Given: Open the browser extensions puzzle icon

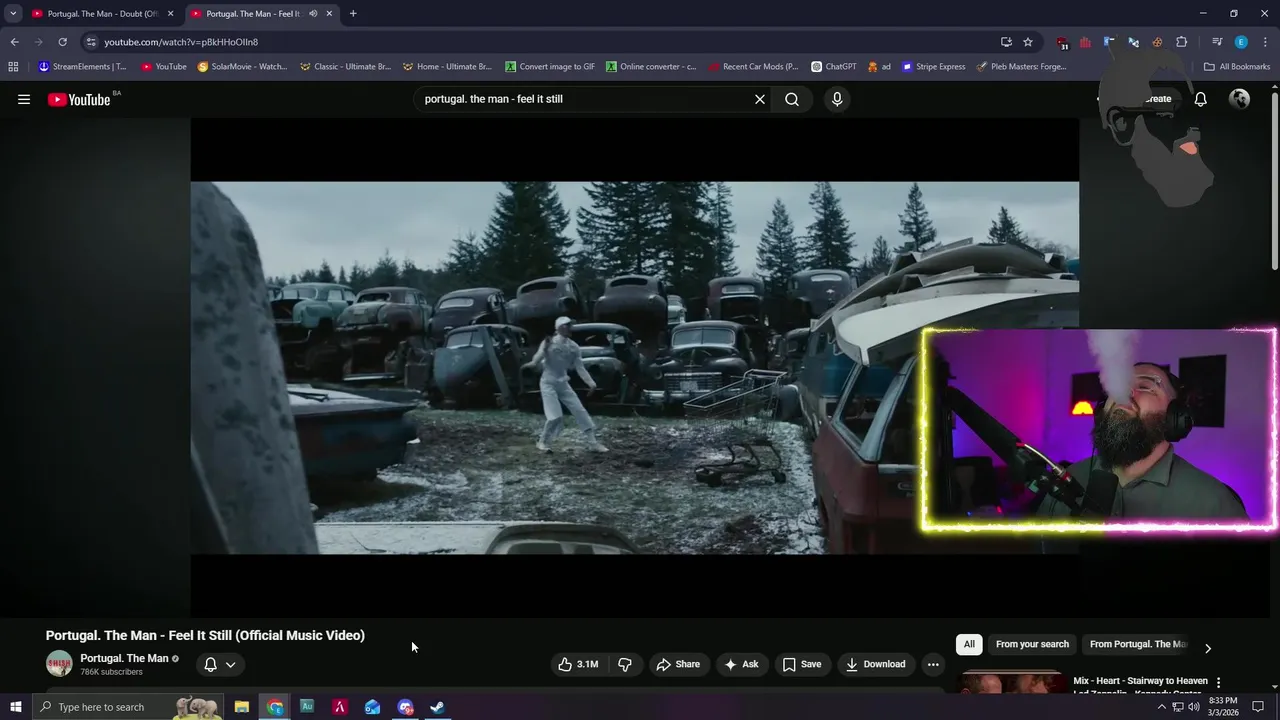Looking at the screenshot, I should (x=1181, y=42).
